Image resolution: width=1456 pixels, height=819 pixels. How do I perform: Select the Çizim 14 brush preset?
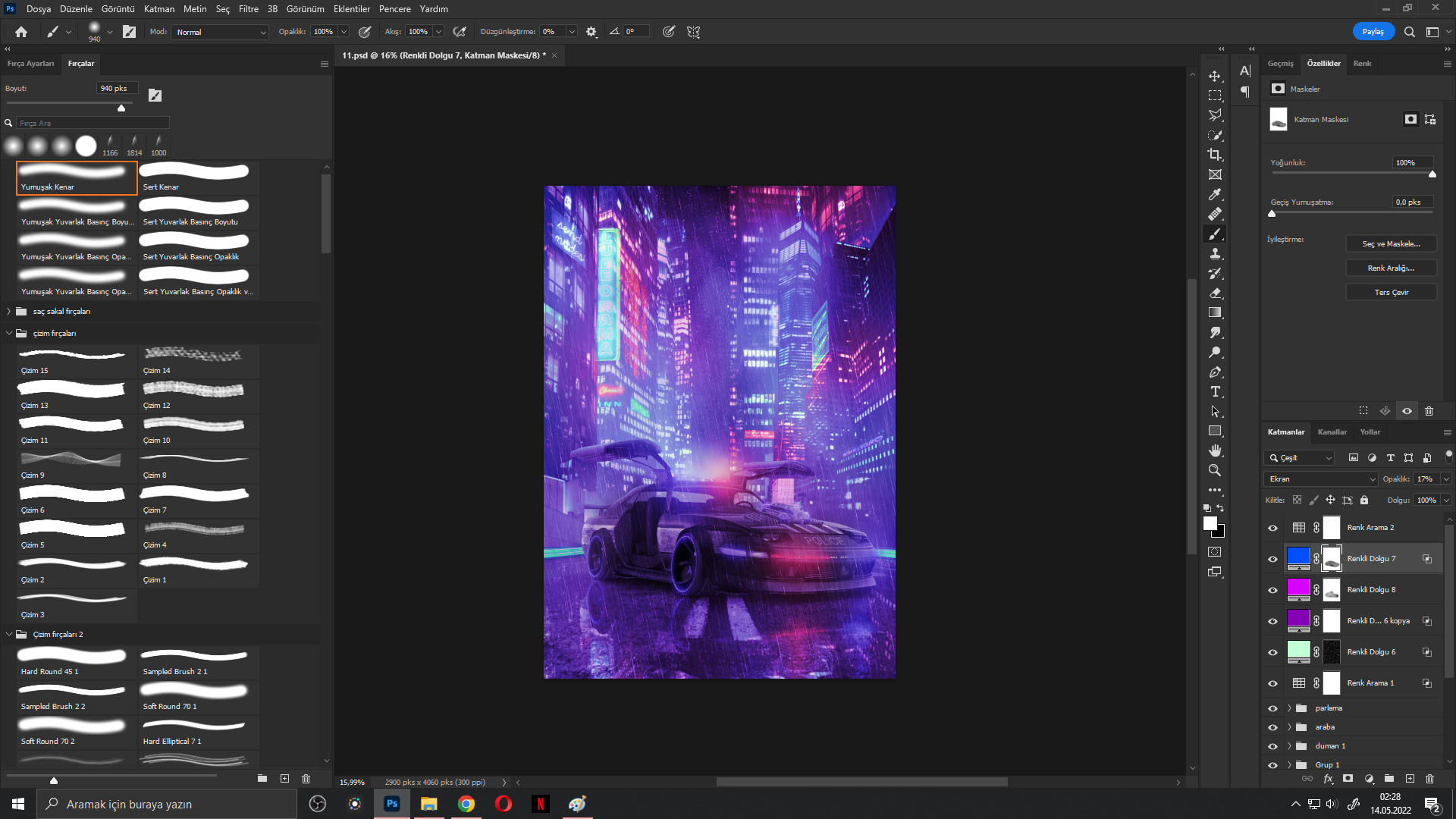(x=199, y=362)
